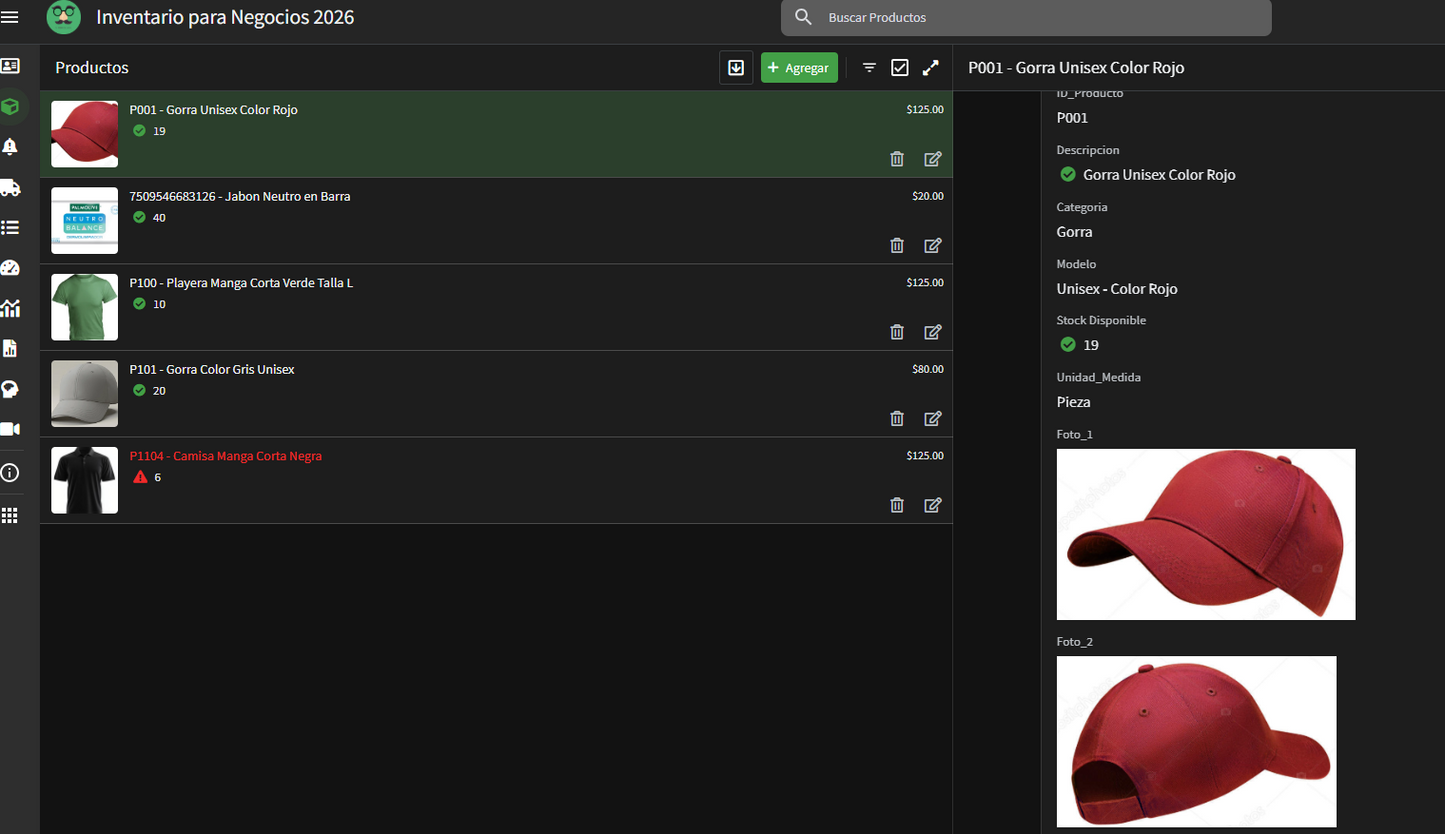Select row P101 - Gorra Color Gris Unisex
This screenshot has width=1445, height=834.
[x=496, y=394]
